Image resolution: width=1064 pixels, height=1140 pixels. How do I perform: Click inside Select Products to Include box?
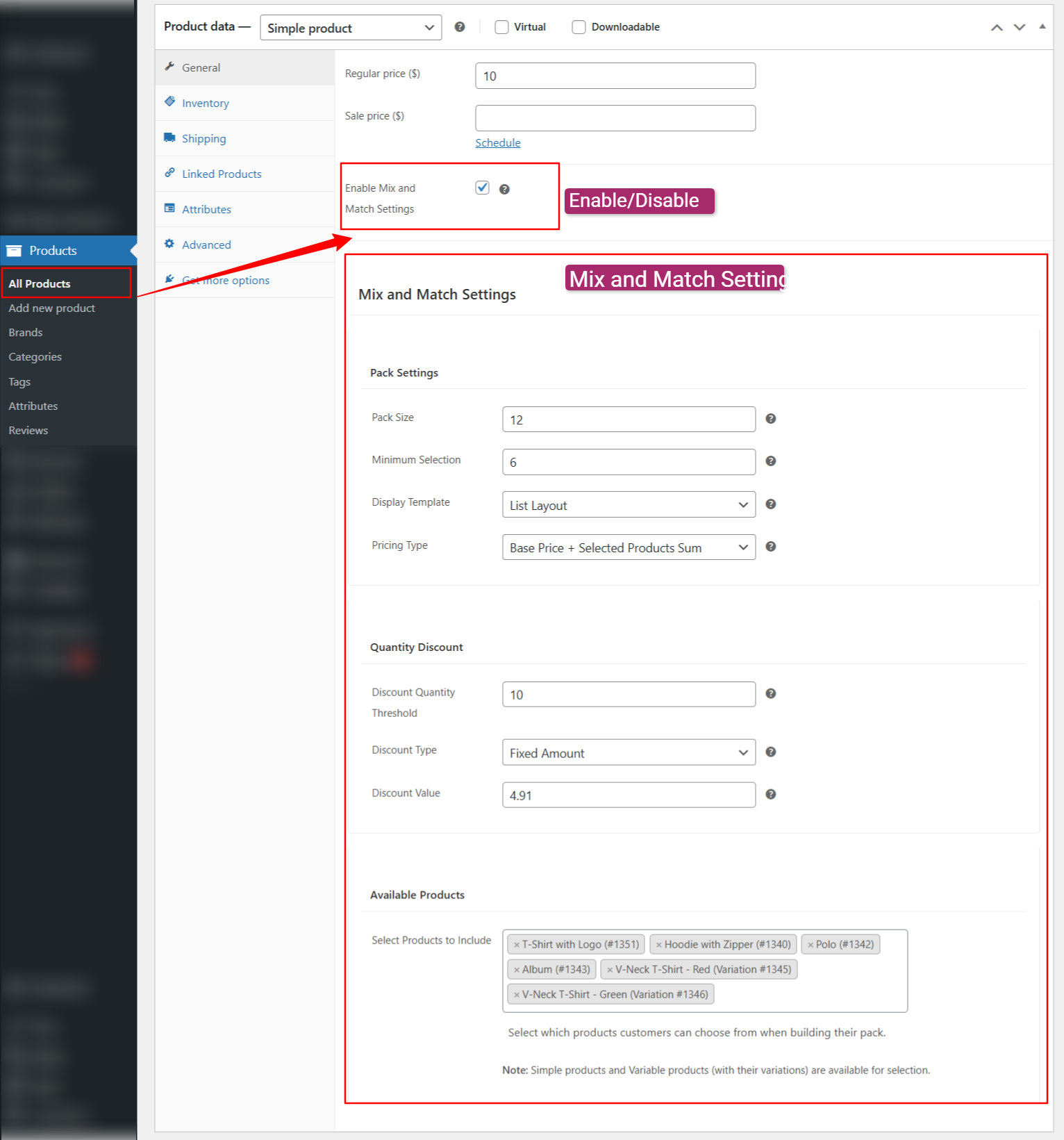705,970
